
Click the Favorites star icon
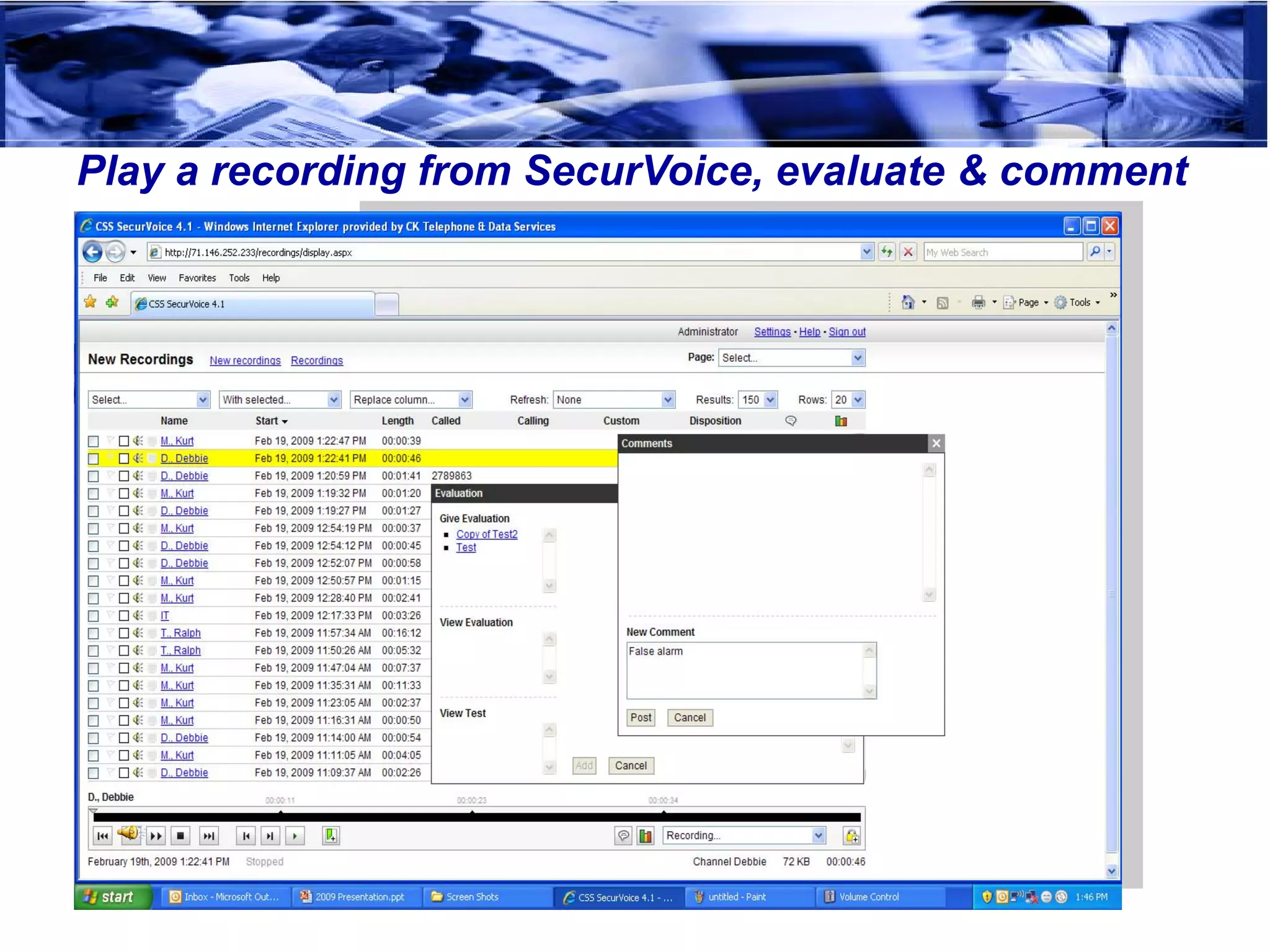(91, 302)
